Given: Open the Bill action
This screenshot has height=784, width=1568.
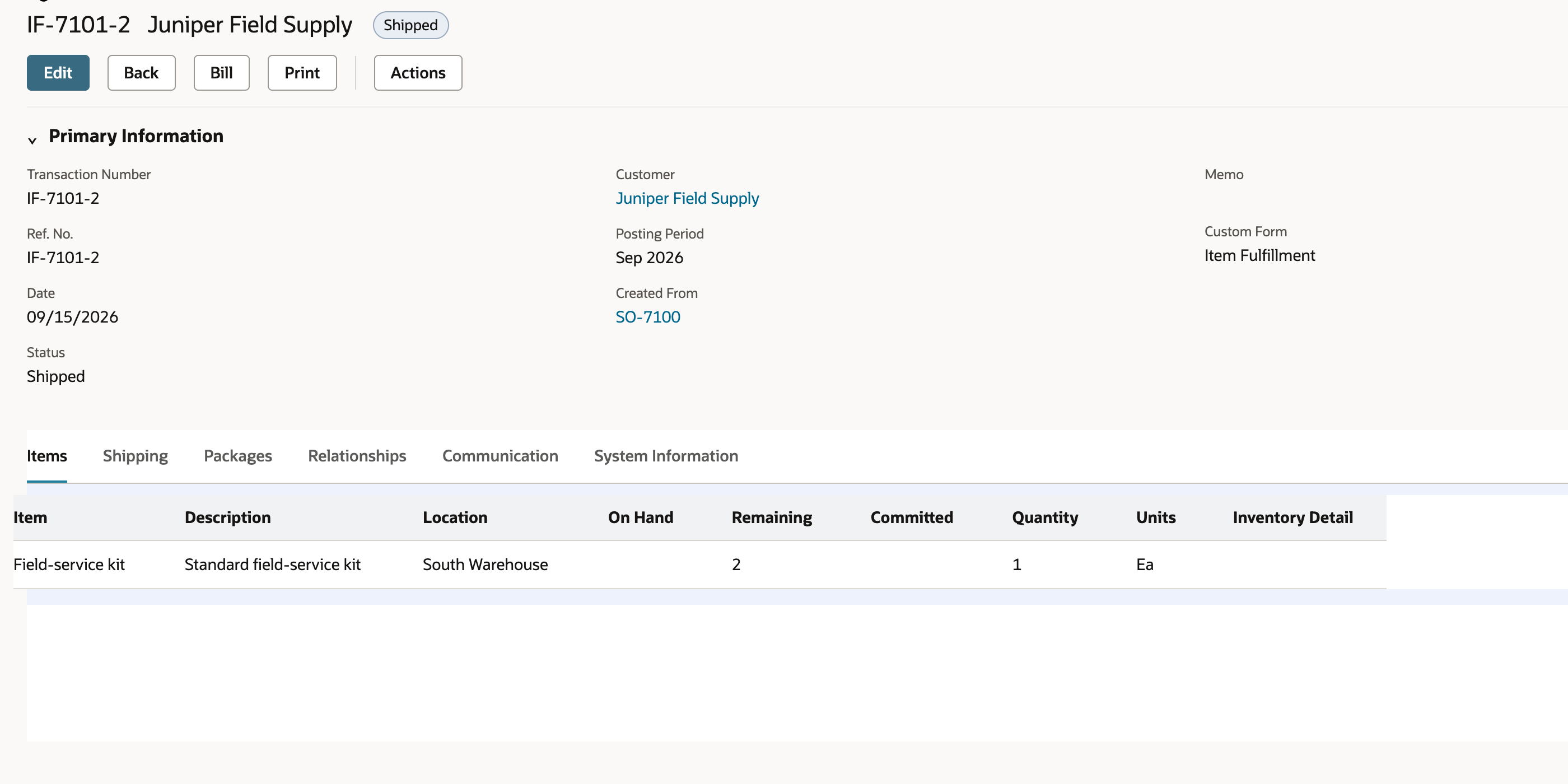Looking at the screenshot, I should click(222, 72).
